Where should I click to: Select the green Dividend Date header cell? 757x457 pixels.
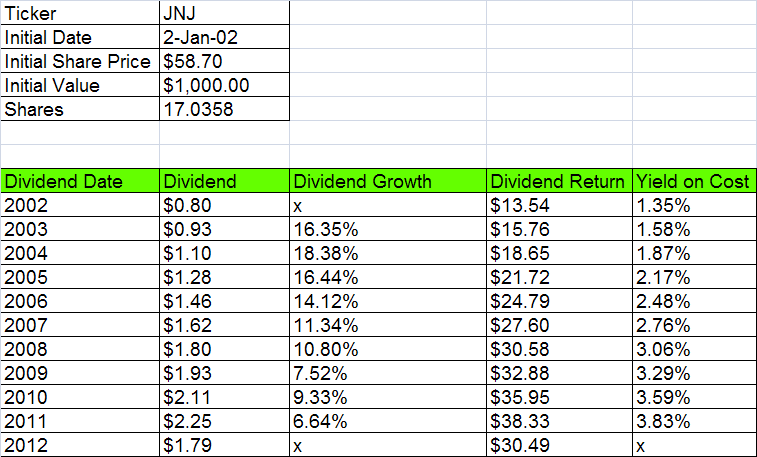[80, 181]
